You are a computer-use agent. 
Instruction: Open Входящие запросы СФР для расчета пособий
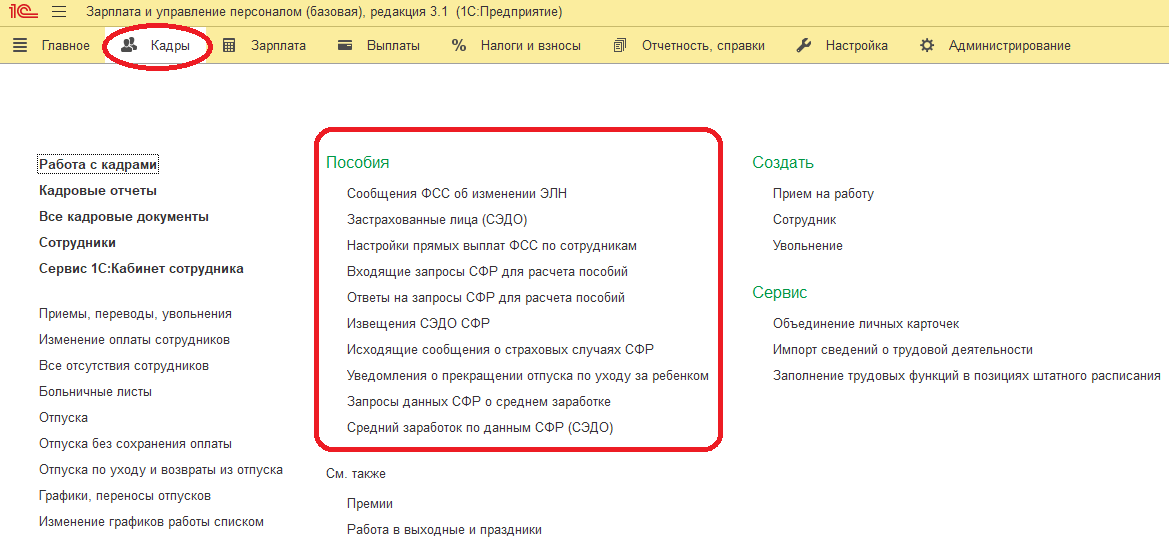pos(488,271)
